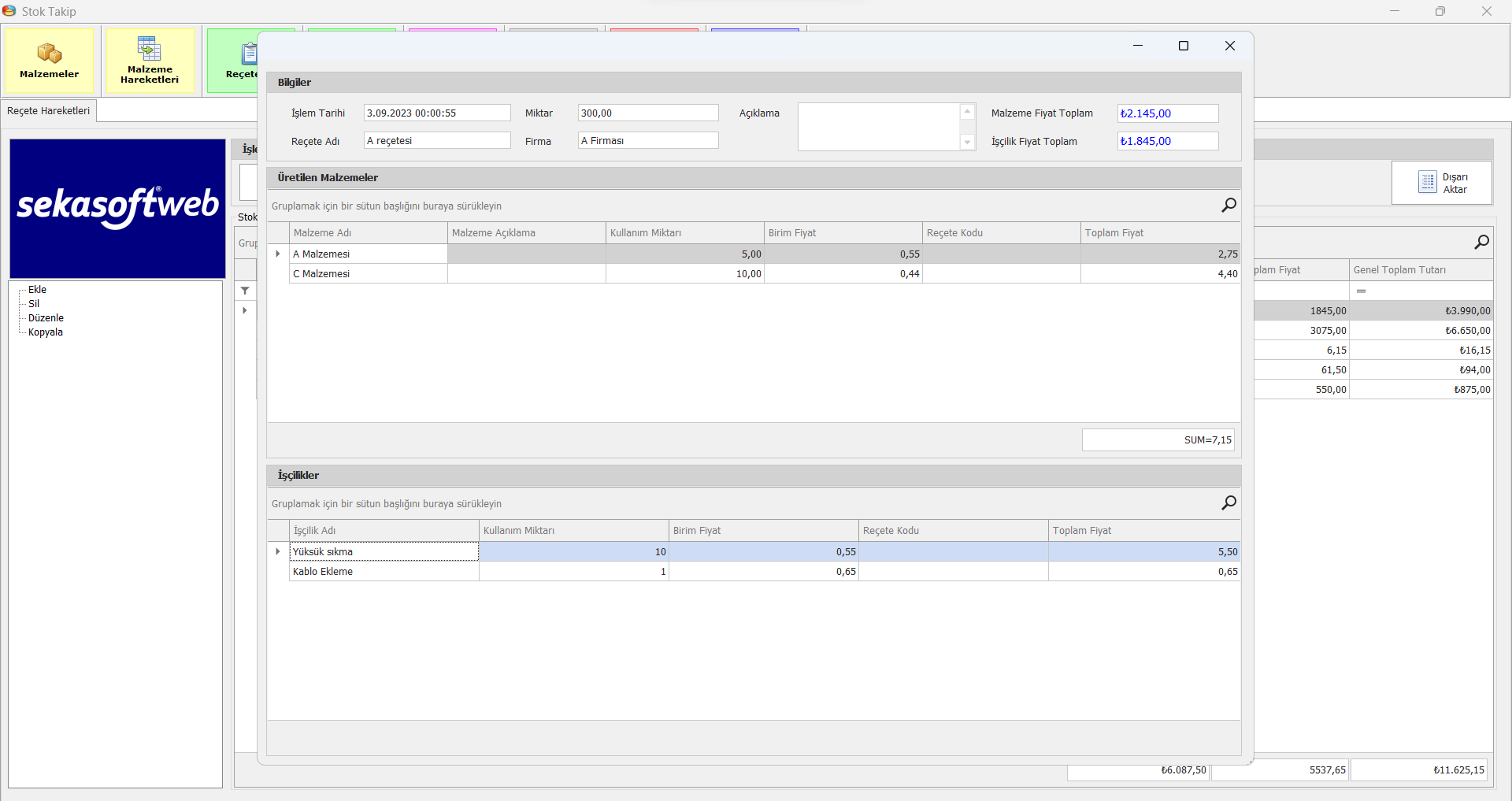Select Ekle in the left tree

(x=37, y=290)
